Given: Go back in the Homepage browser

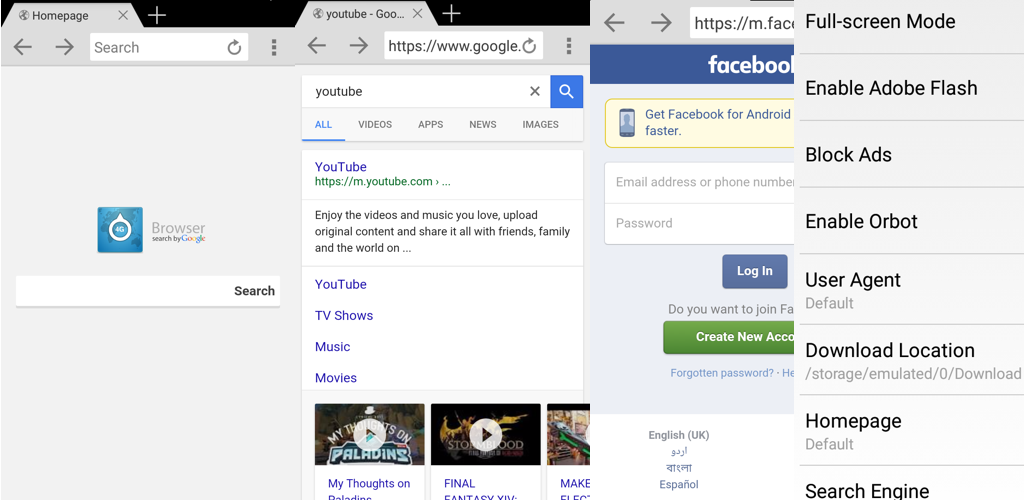Looking at the screenshot, I should 23,47.
